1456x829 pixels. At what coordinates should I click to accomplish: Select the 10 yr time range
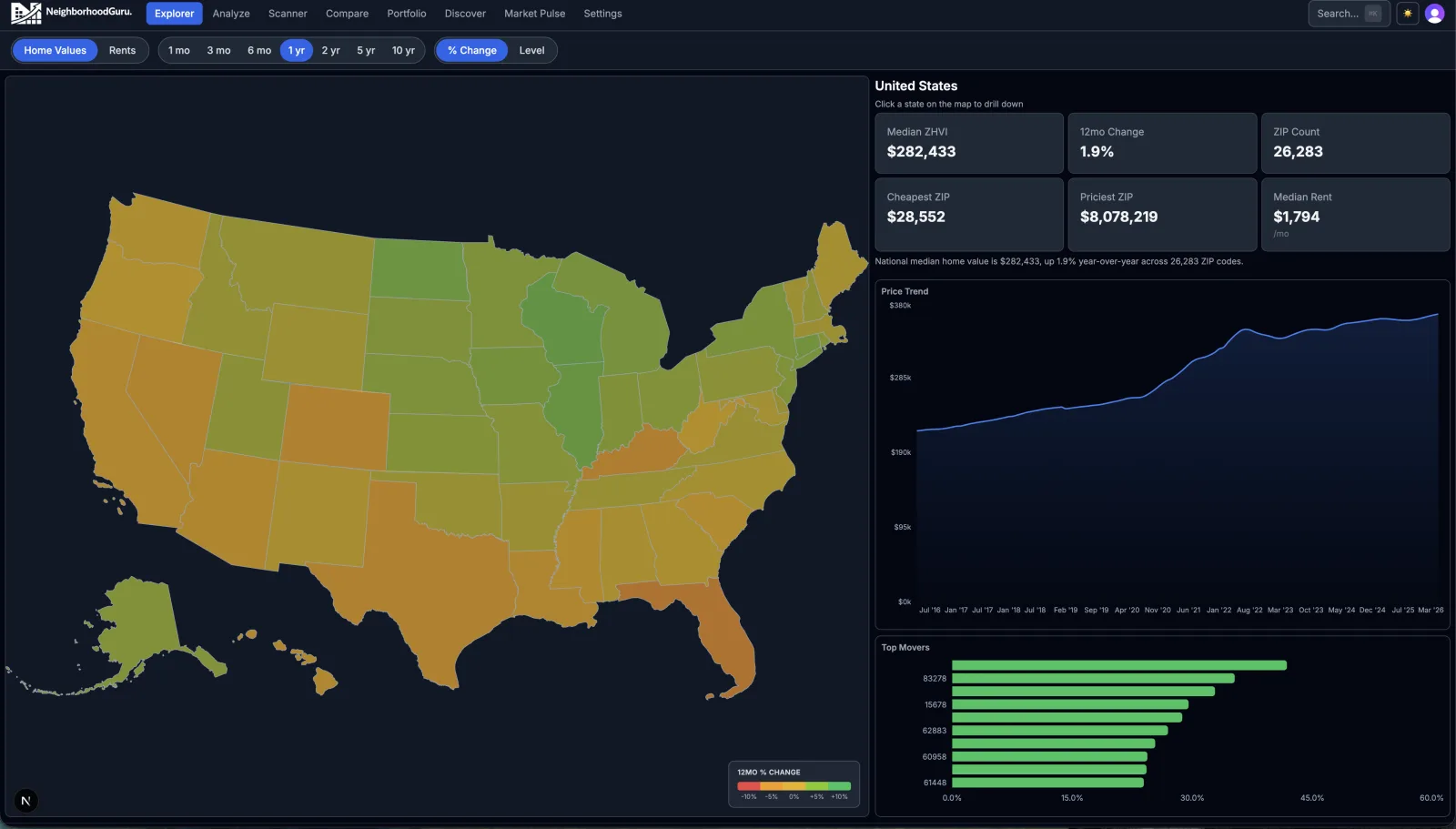pos(402,50)
